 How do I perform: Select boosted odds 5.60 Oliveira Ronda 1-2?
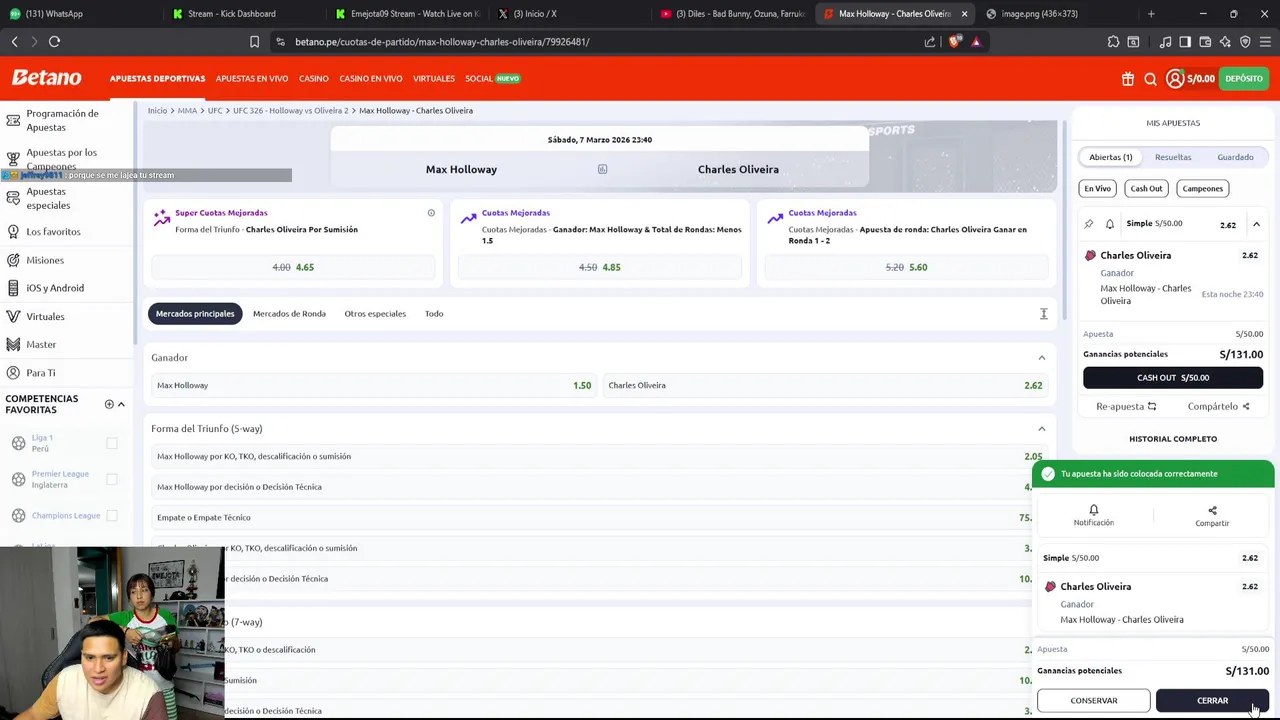tap(906, 267)
